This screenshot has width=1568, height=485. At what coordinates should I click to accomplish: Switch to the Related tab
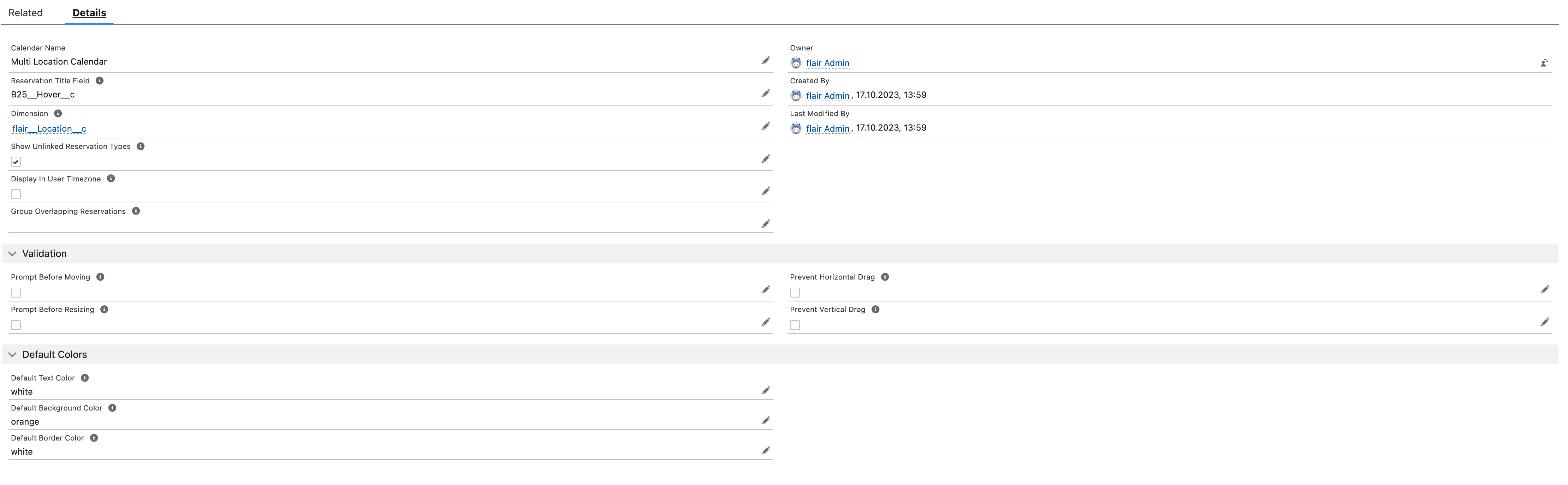point(25,13)
